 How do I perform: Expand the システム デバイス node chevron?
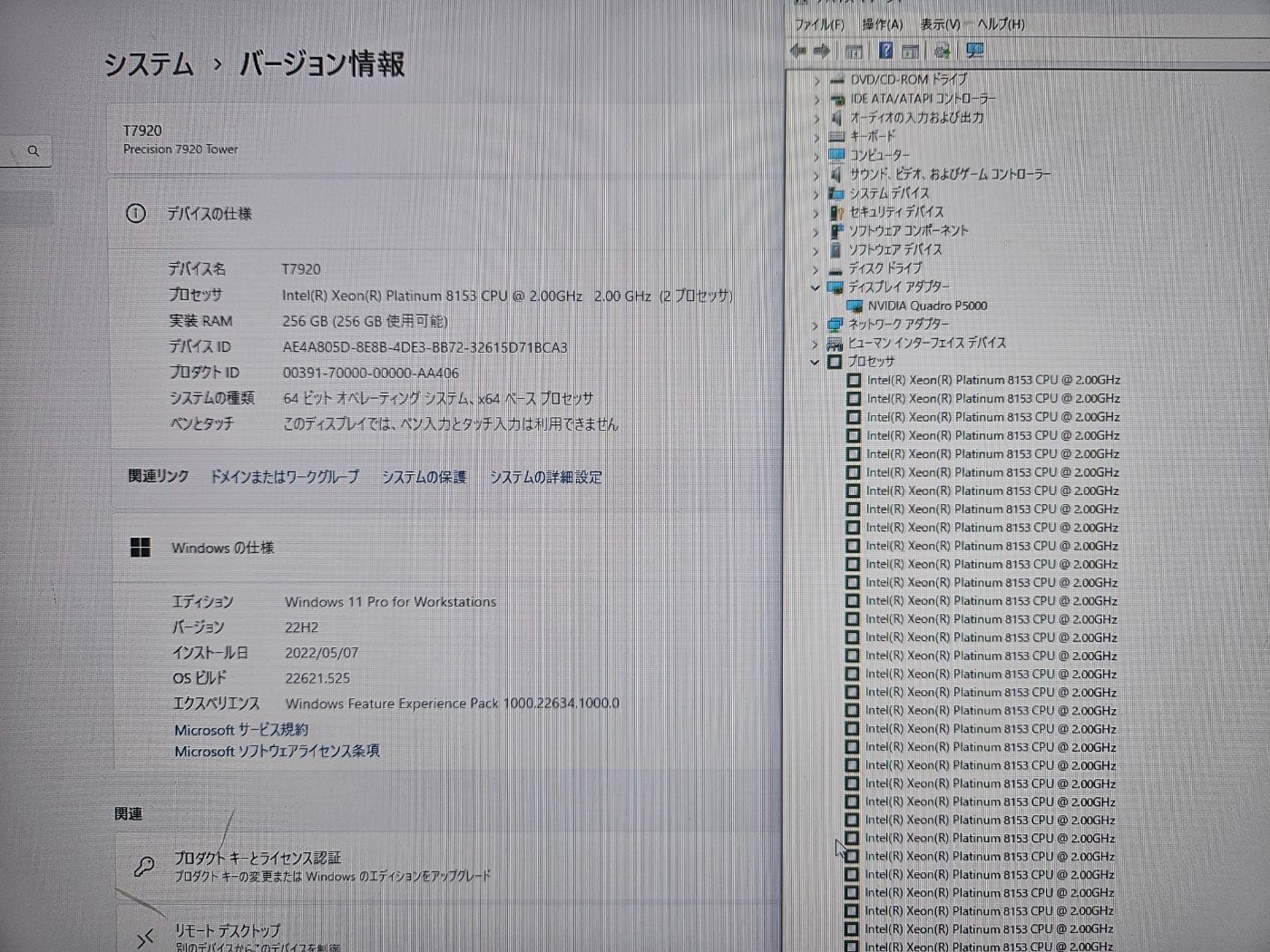tap(816, 194)
